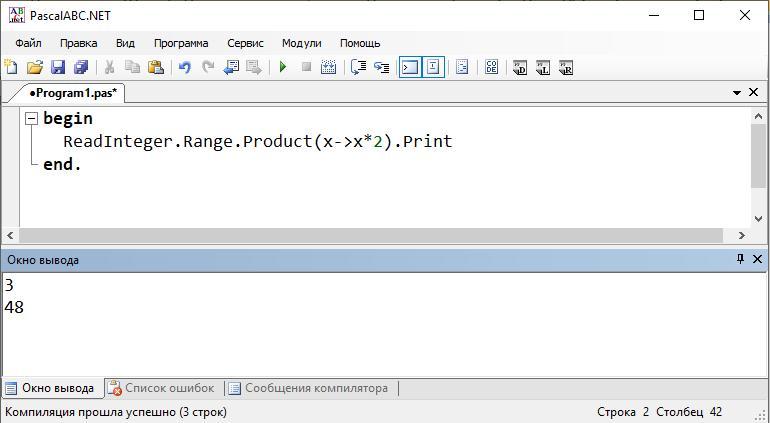This screenshot has width=770, height=423.
Task: Minimize the PascalABC.NET window
Action: coord(654,15)
